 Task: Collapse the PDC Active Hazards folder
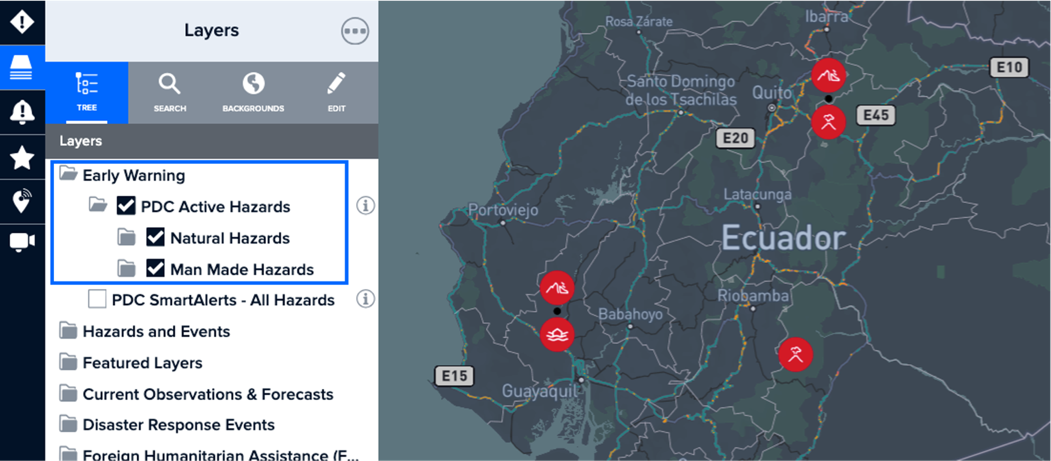tap(98, 206)
